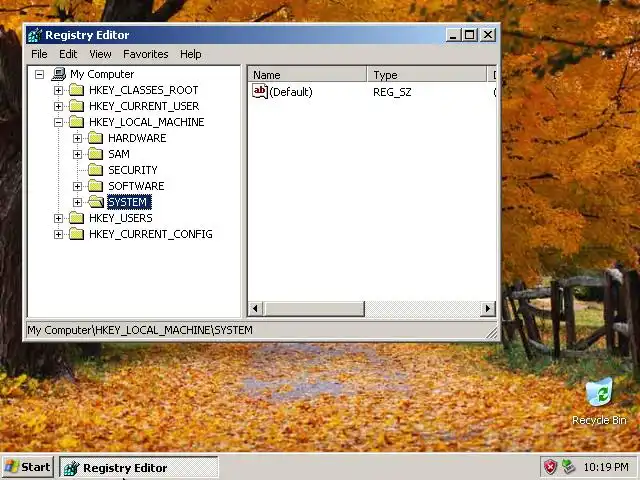The height and width of the screenshot is (480, 640).
Task: Open the File menu
Action: [x=39, y=54]
